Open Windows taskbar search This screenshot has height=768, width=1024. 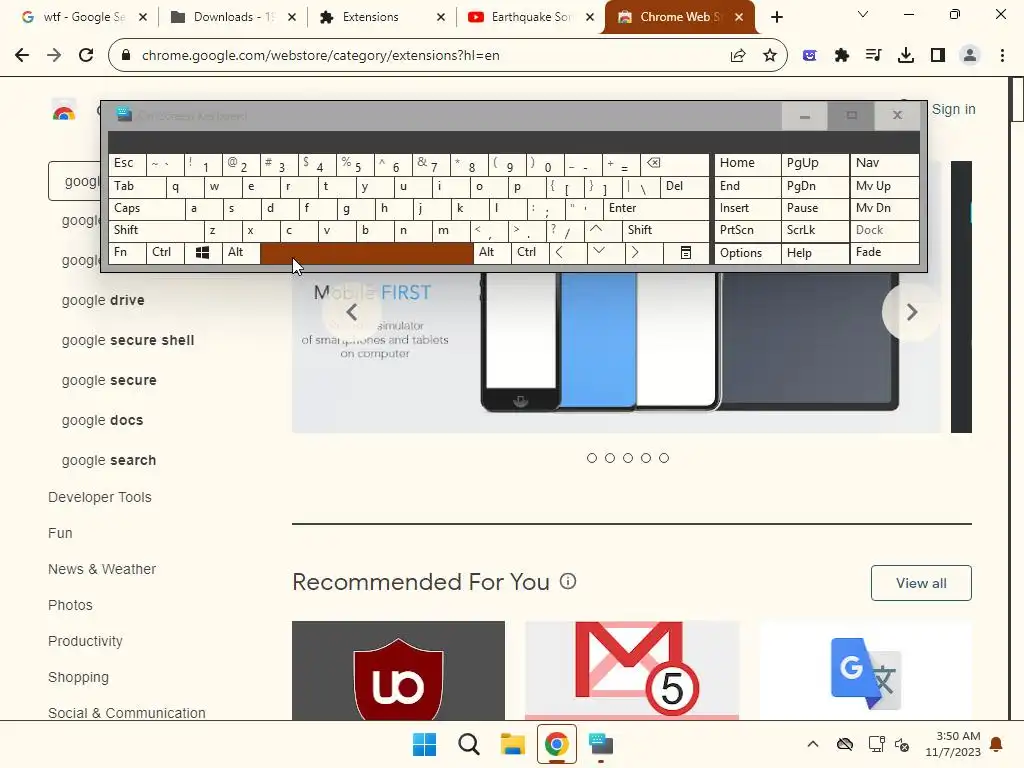coord(469,744)
